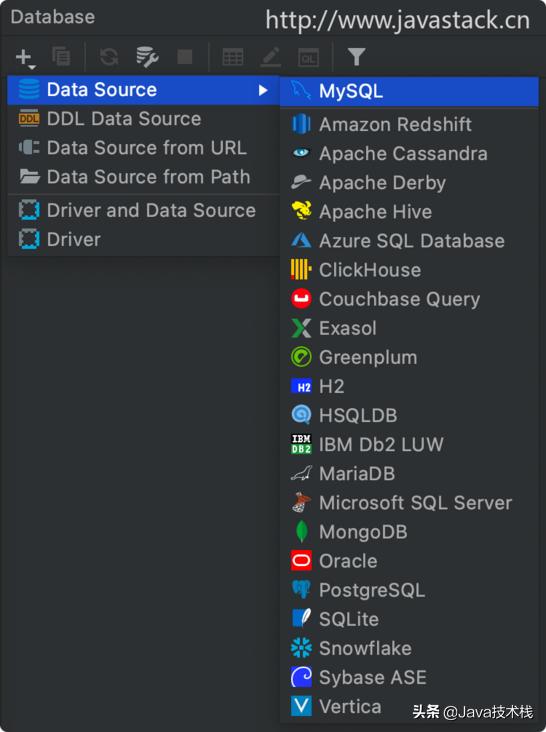Select MongoDB data source
546x732 pixels.
[x=409, y=532]
